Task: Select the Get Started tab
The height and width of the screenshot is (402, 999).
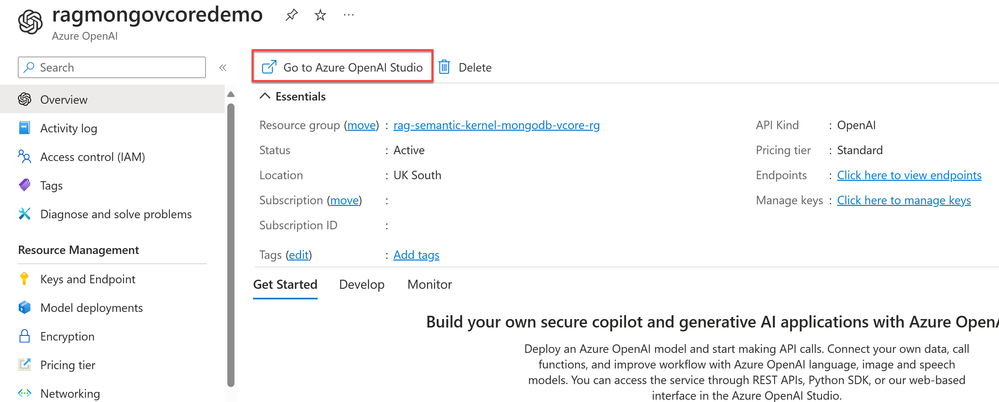Action: coord(285,285)
